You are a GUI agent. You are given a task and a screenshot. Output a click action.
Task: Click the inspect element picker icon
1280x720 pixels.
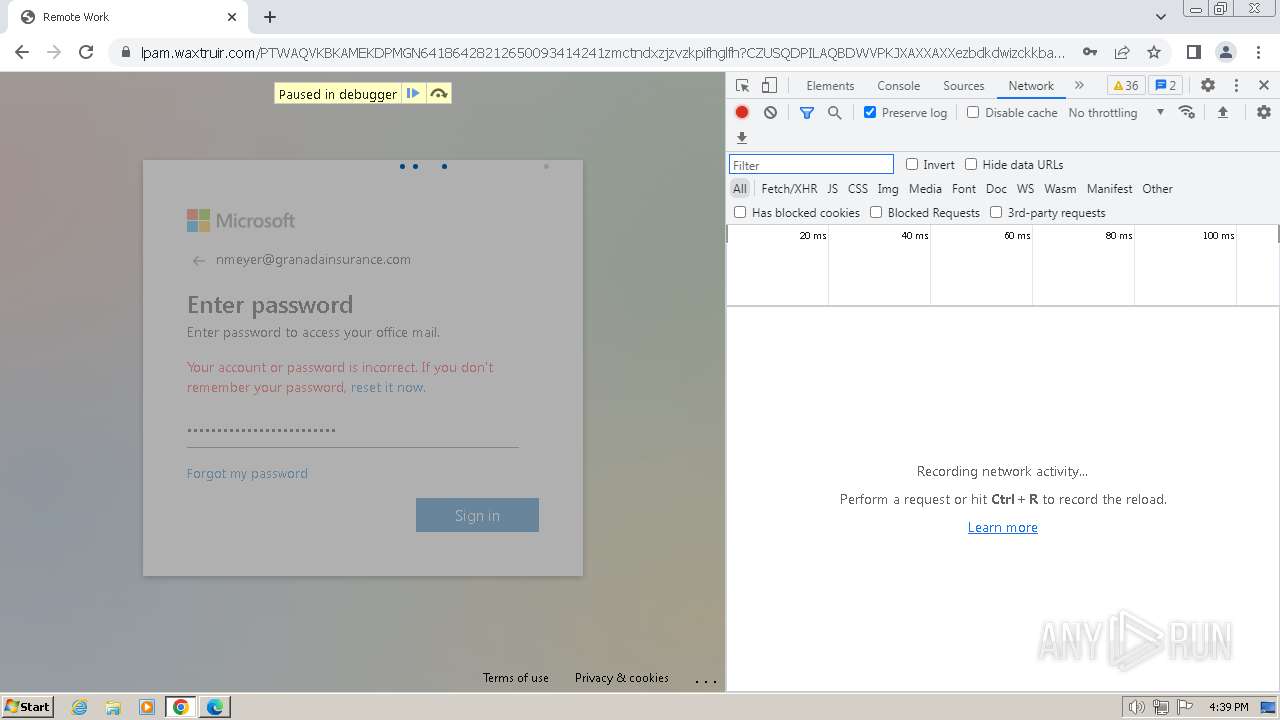point(742,86)
